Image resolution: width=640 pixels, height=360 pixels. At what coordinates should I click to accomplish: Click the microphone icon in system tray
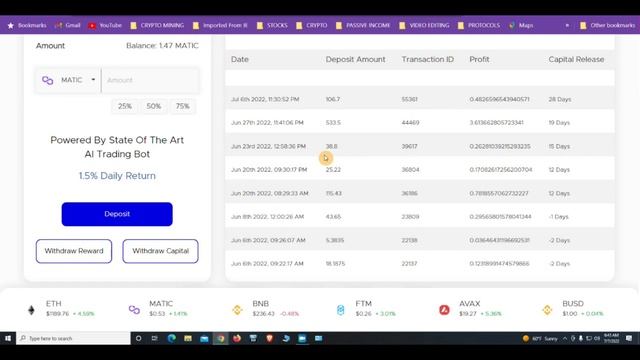tap(580, 338)
